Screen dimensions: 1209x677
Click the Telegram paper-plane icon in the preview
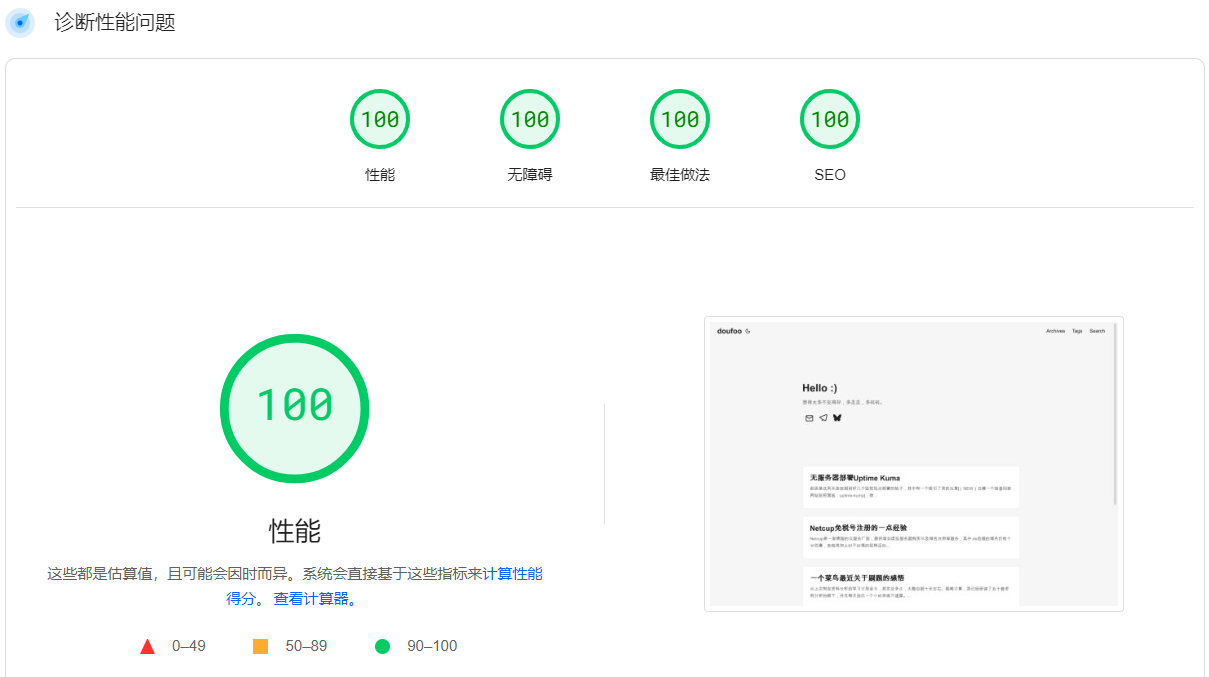(823, 418)
